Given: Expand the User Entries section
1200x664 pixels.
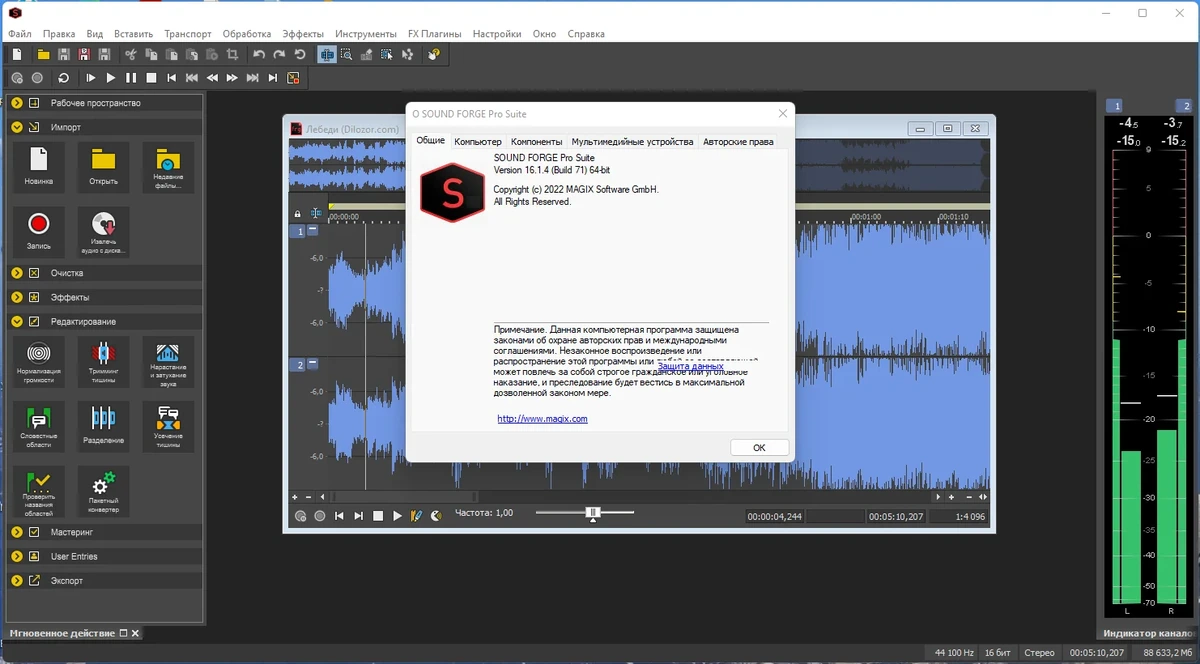Looking at the screenshot, I should point(17,556).
